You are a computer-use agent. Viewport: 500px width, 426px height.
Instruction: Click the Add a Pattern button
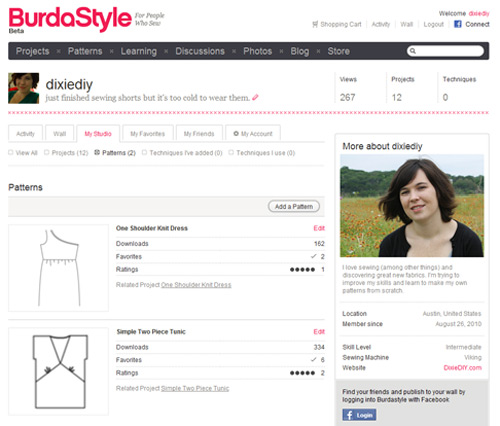(x=294, y=206)
